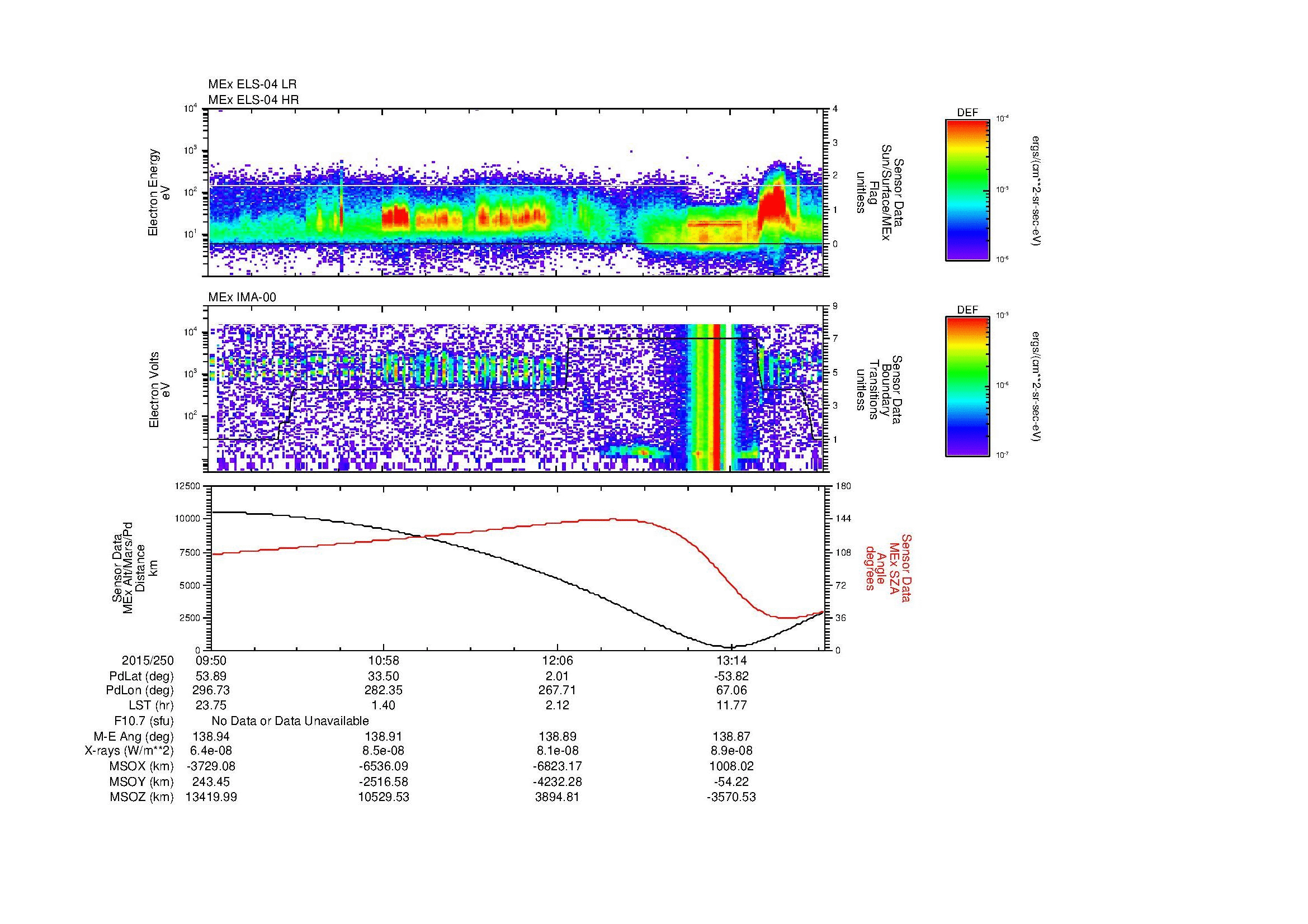Screen dimensions: 1308x924
Task: Click X-rays value '8.9e-08'
Action: point(731,751)
